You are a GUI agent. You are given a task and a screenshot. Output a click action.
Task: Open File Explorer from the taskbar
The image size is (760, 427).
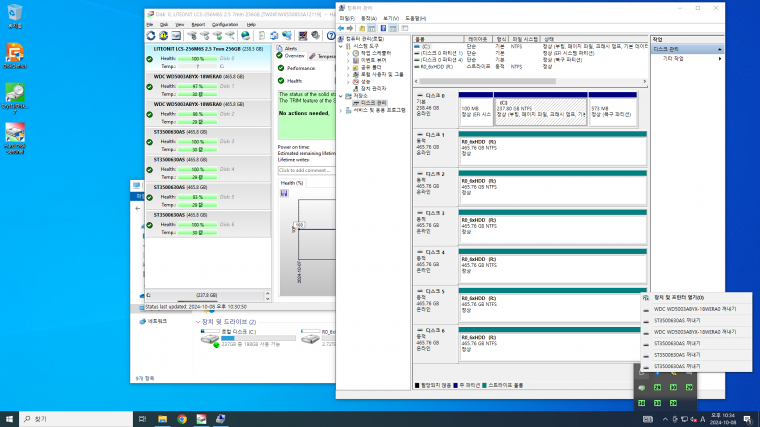[x=162, y=419]
